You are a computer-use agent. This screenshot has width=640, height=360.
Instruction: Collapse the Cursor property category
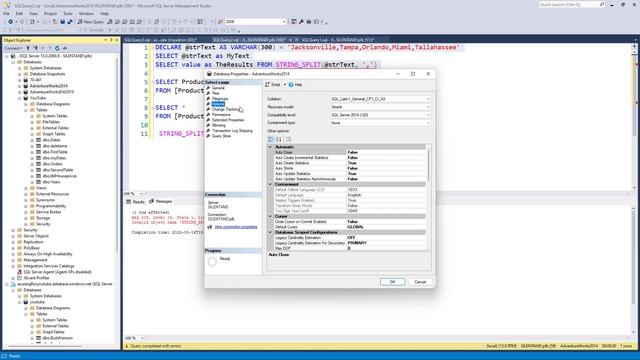(270, 216)
